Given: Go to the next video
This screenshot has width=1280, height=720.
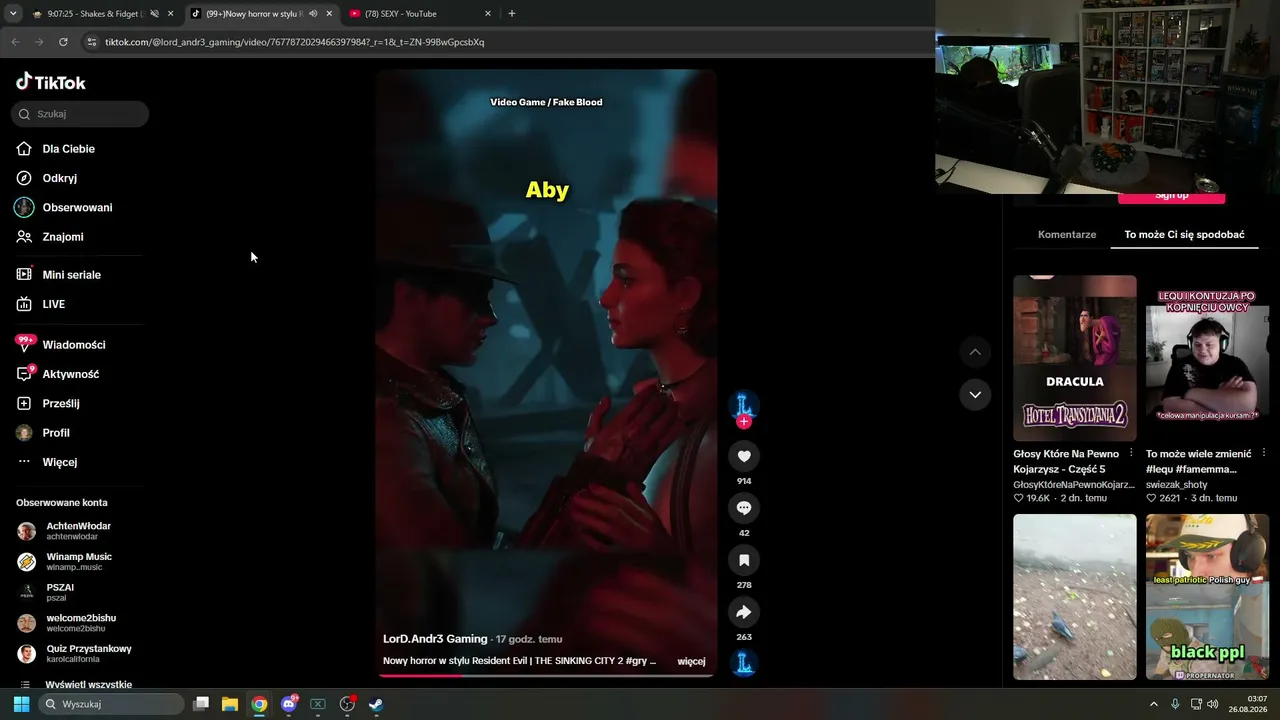Looking at the screenshot, I should pyautogui.click(x=975, y=395).
